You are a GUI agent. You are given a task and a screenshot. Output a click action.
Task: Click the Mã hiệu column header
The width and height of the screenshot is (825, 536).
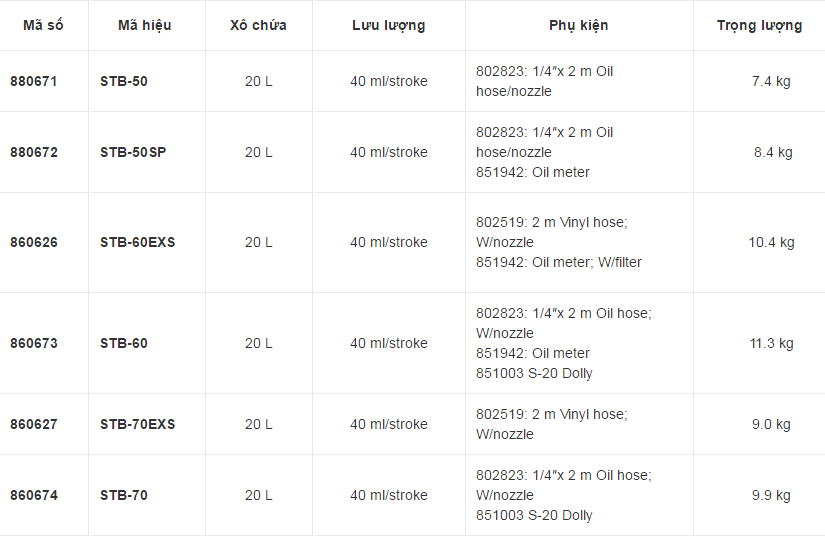145,25
